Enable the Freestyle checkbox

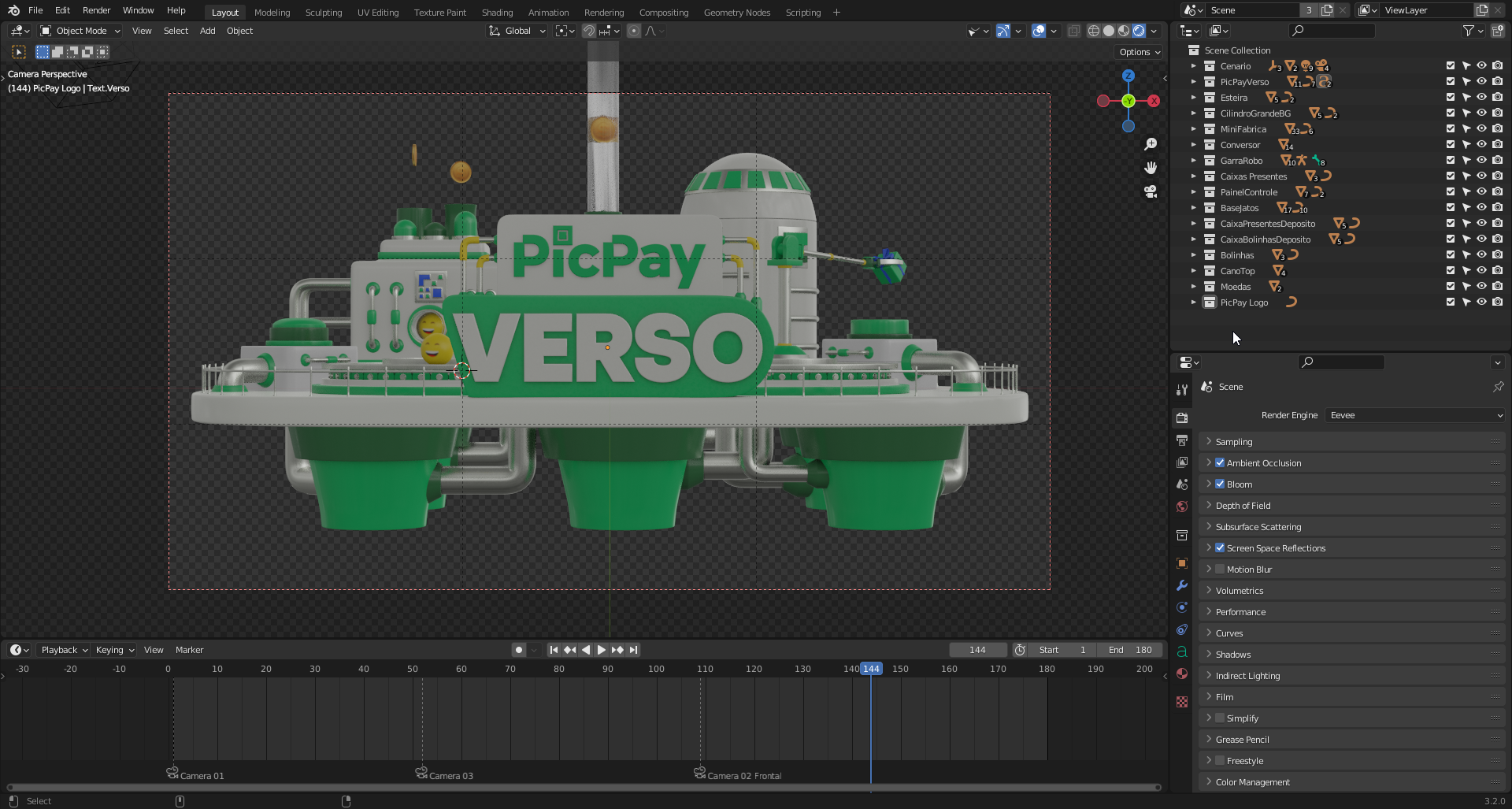pos(1220,761)
